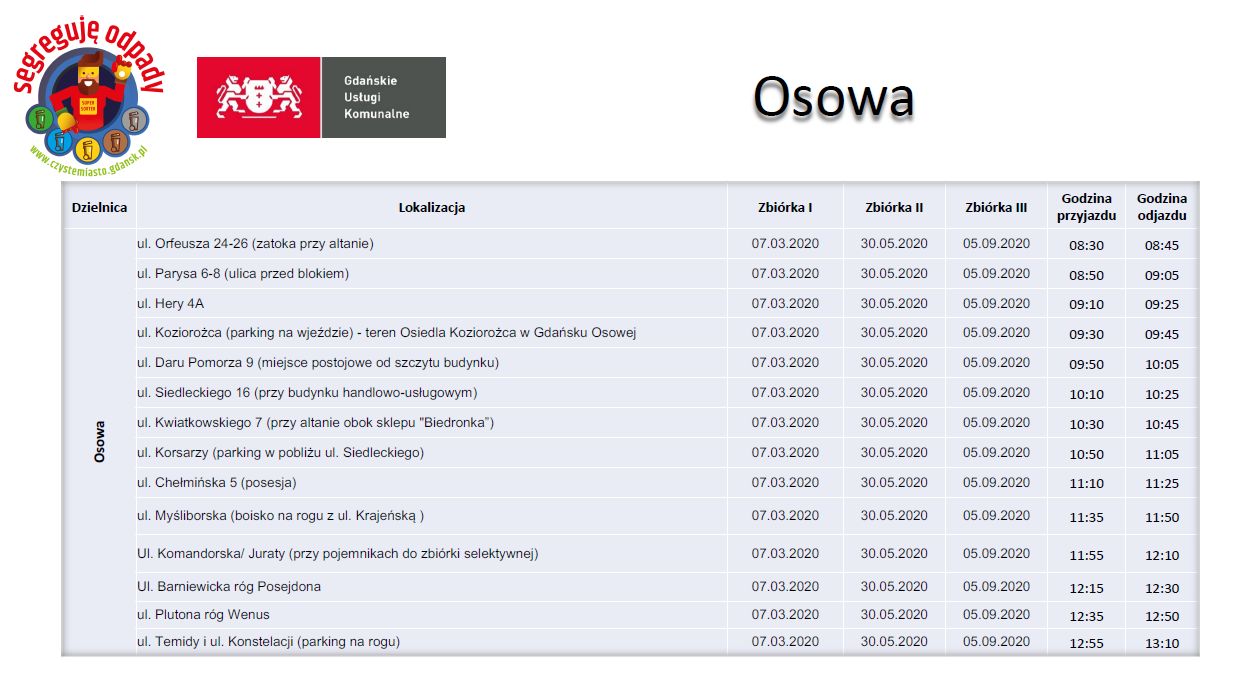The height and width of the screenshot is (695, 1257).
Task: Click the ul. Hery 4A location entry
Action: pos(170,304)
